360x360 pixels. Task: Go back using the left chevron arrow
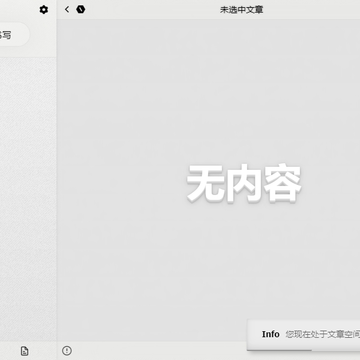[x=67, y=9]
